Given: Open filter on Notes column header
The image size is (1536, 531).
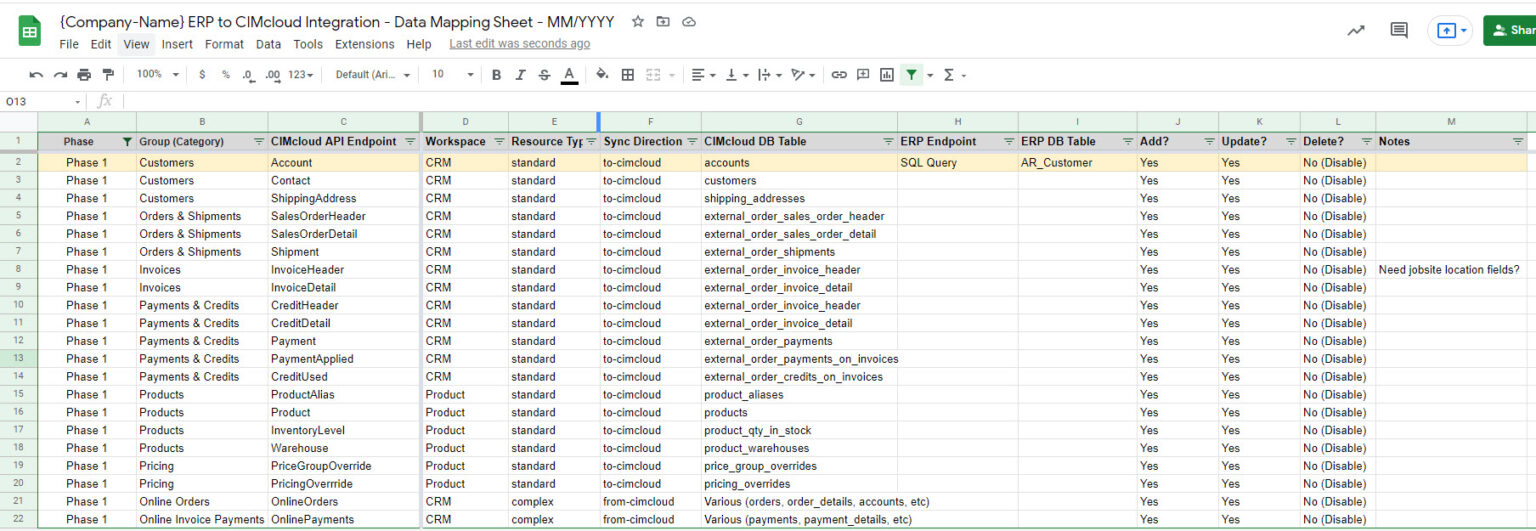Looking at the screenshot, I should (1518, 142).
